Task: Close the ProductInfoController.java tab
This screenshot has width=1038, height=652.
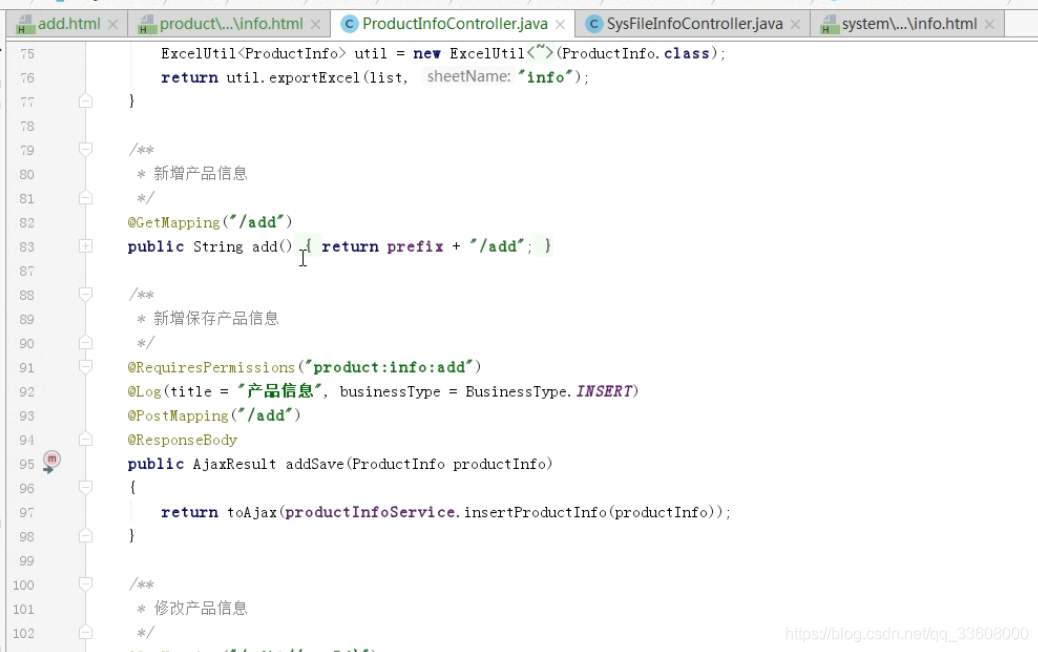Action: tap(560, 25)
